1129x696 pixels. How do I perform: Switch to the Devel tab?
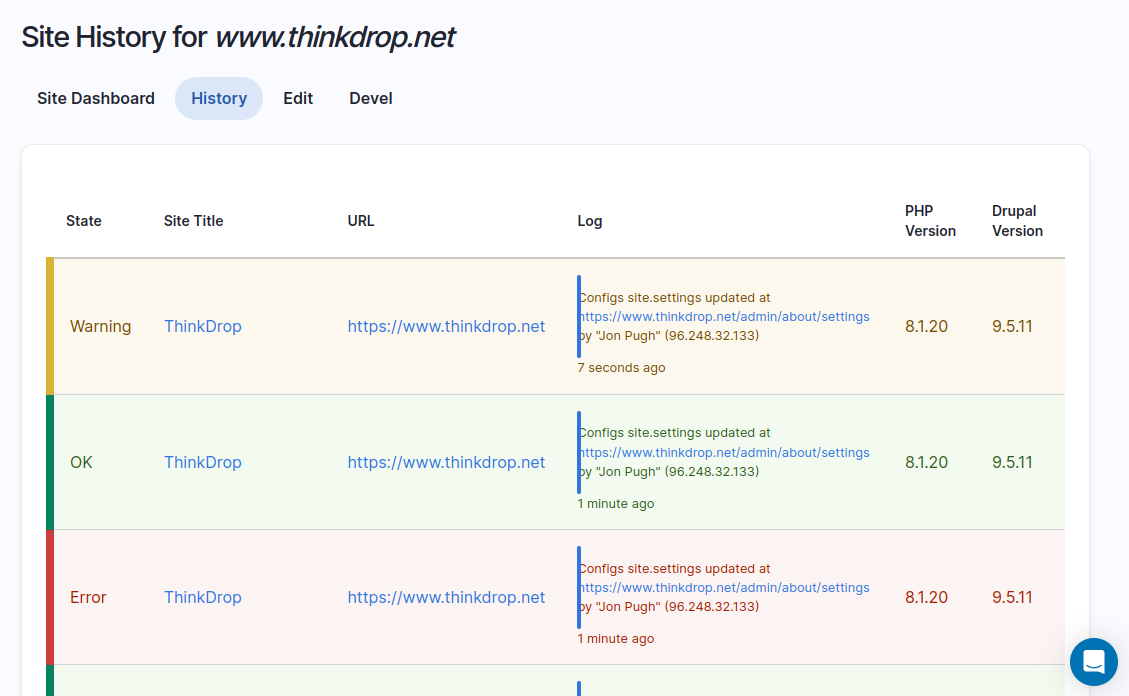(x=370, y=98)
